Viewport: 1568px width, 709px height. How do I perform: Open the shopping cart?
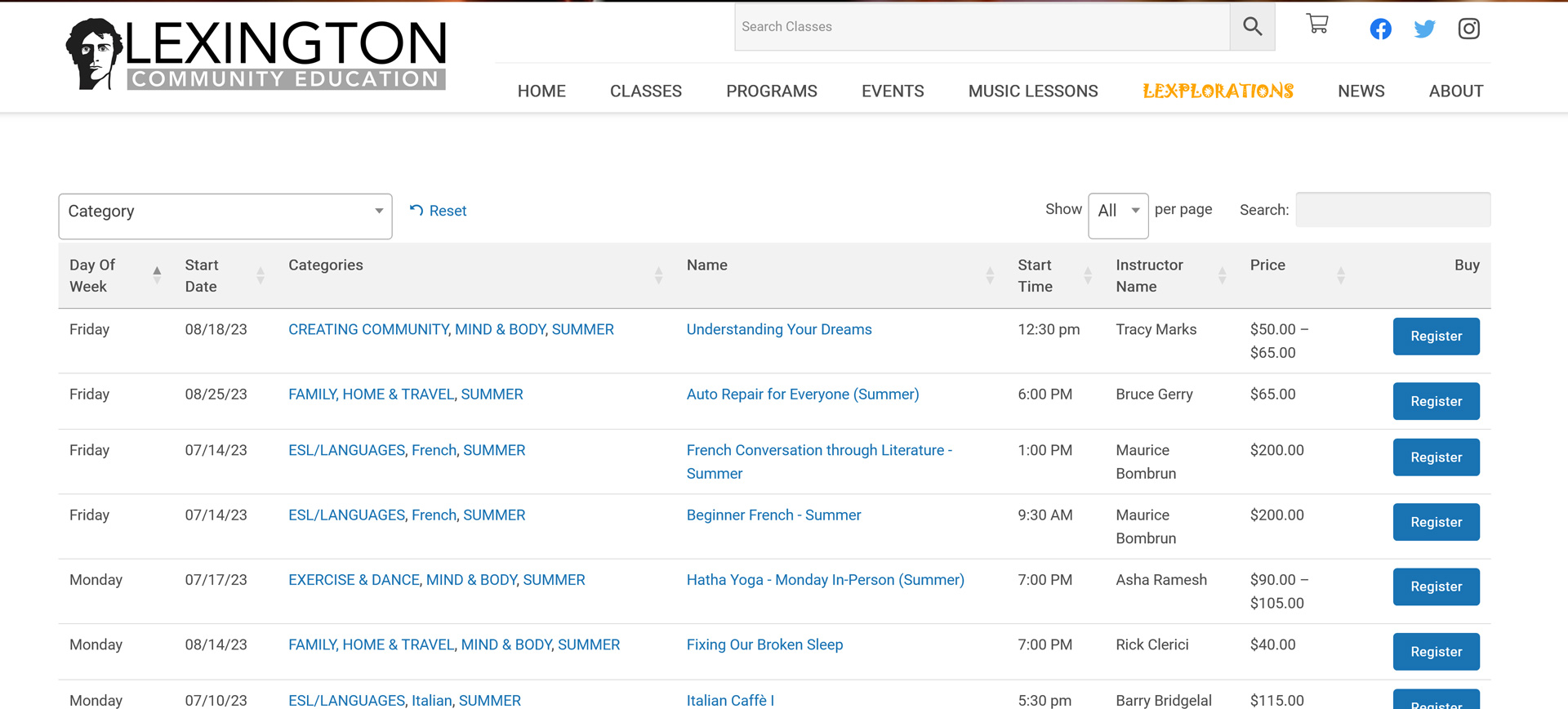[x=1317, y=24]
